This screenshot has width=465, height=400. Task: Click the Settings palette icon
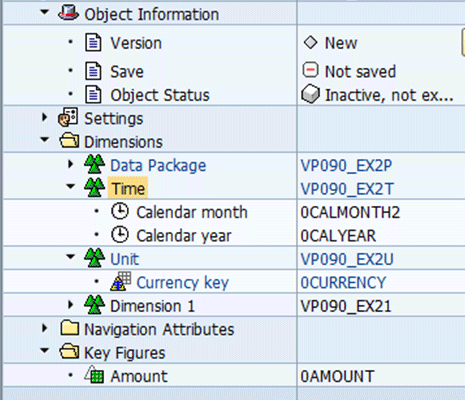pos(68,117)
